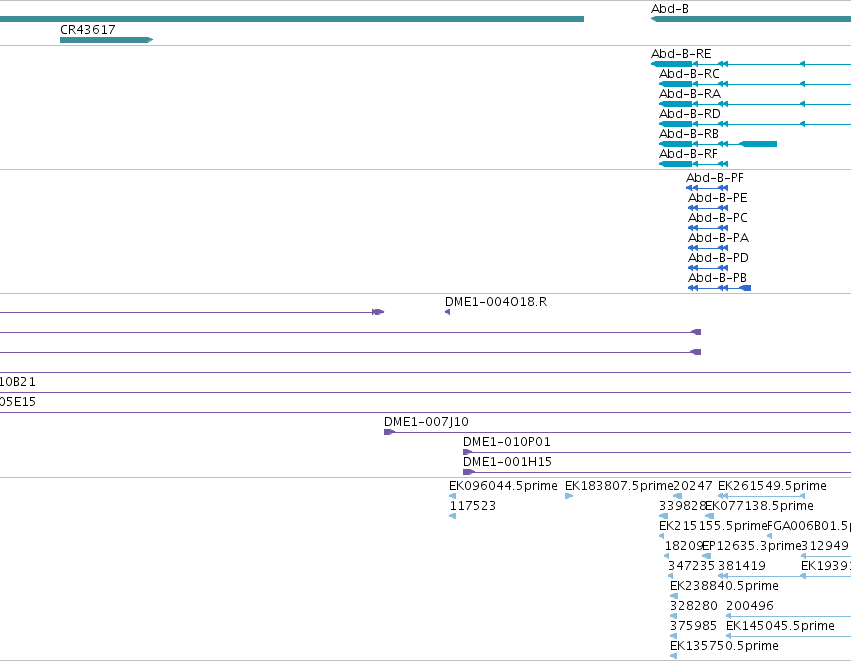
Task: Click the EK183807.5prime EST label
Action: 619,486
